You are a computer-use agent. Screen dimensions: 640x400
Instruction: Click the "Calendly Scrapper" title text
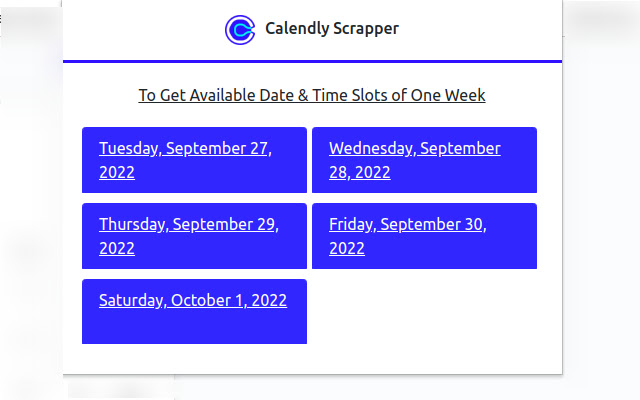click(331, 29)
